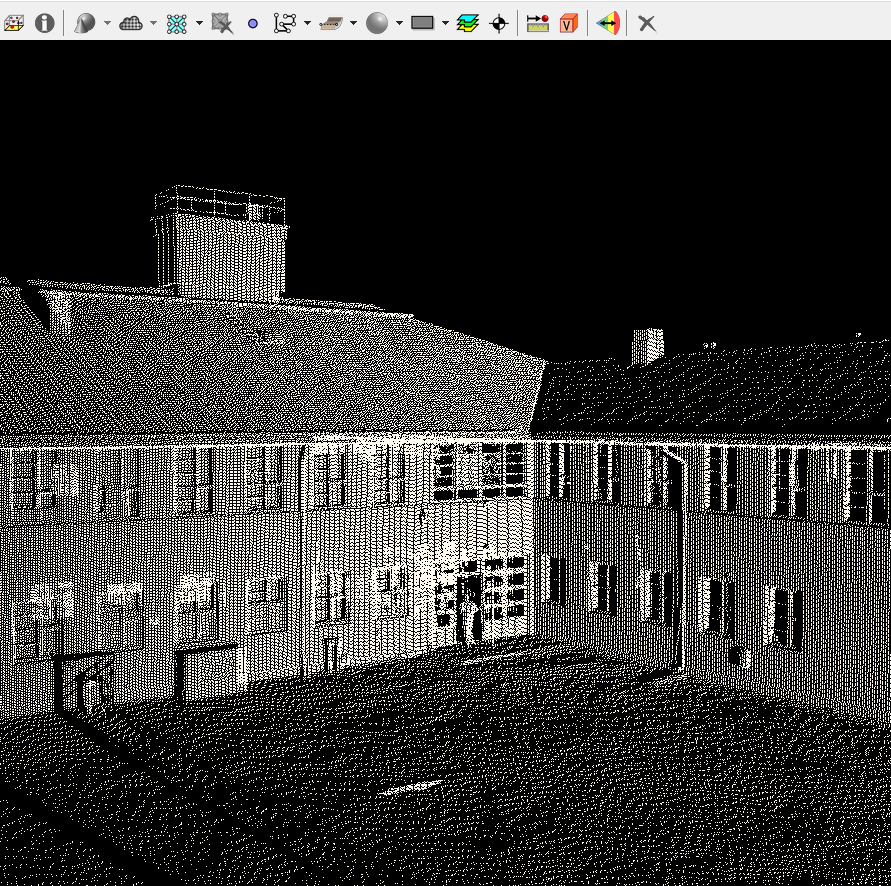The width and height of the screenshot is (891, 886).
Task: Select the blue circle point tool
Action: pos(252,23)
